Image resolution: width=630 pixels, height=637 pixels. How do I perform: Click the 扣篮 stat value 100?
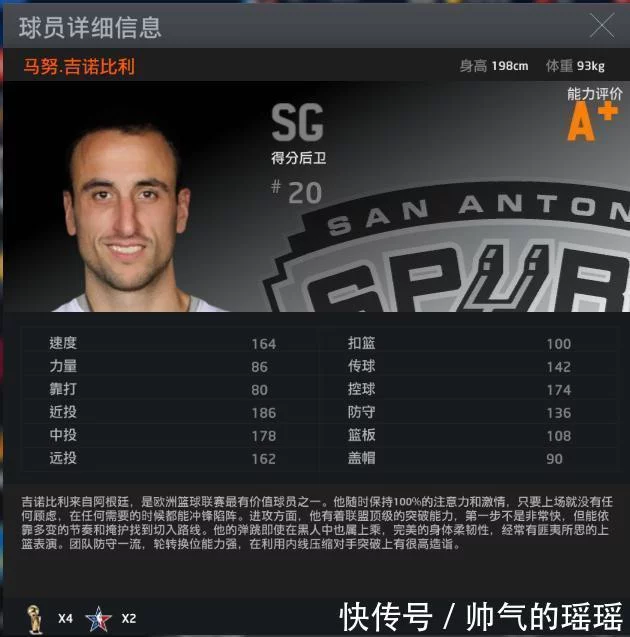[x=559, y=344]
